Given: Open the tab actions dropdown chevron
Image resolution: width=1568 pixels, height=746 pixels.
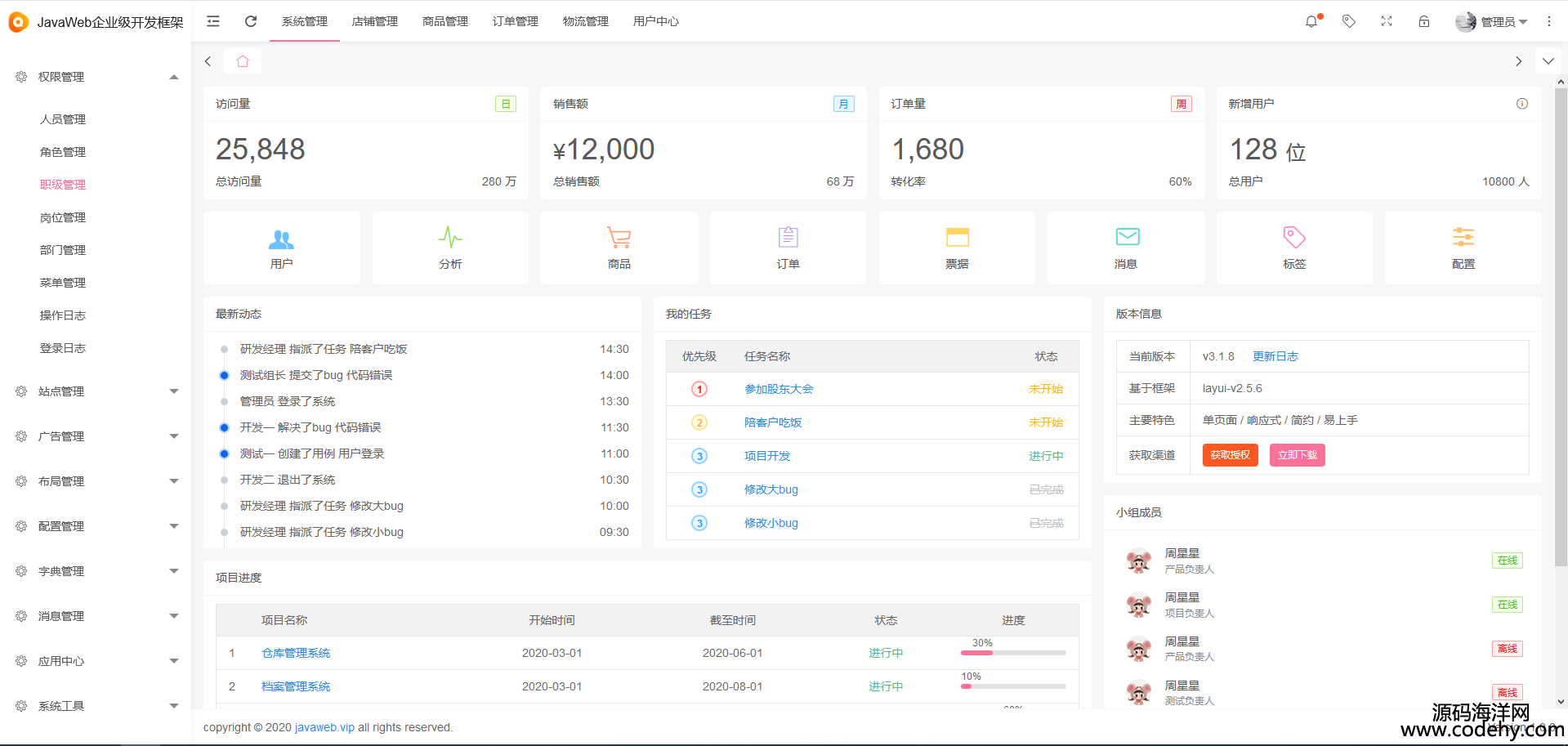Looking at the screenshot, I should tap(1548, 61).
